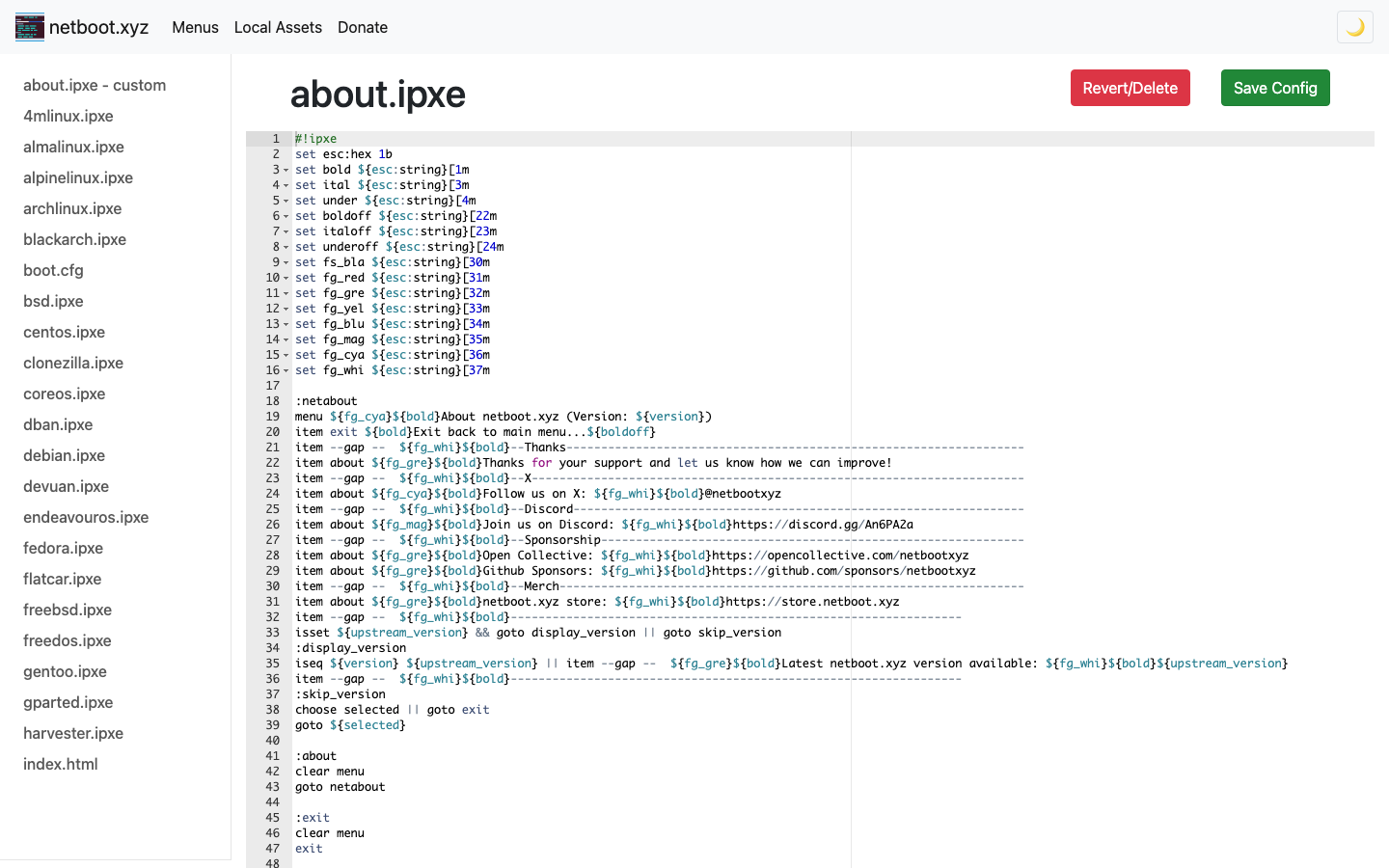1389x868 pixels.
Task: Collapse the fold arrow on line 3
Action: click(286, 170)
